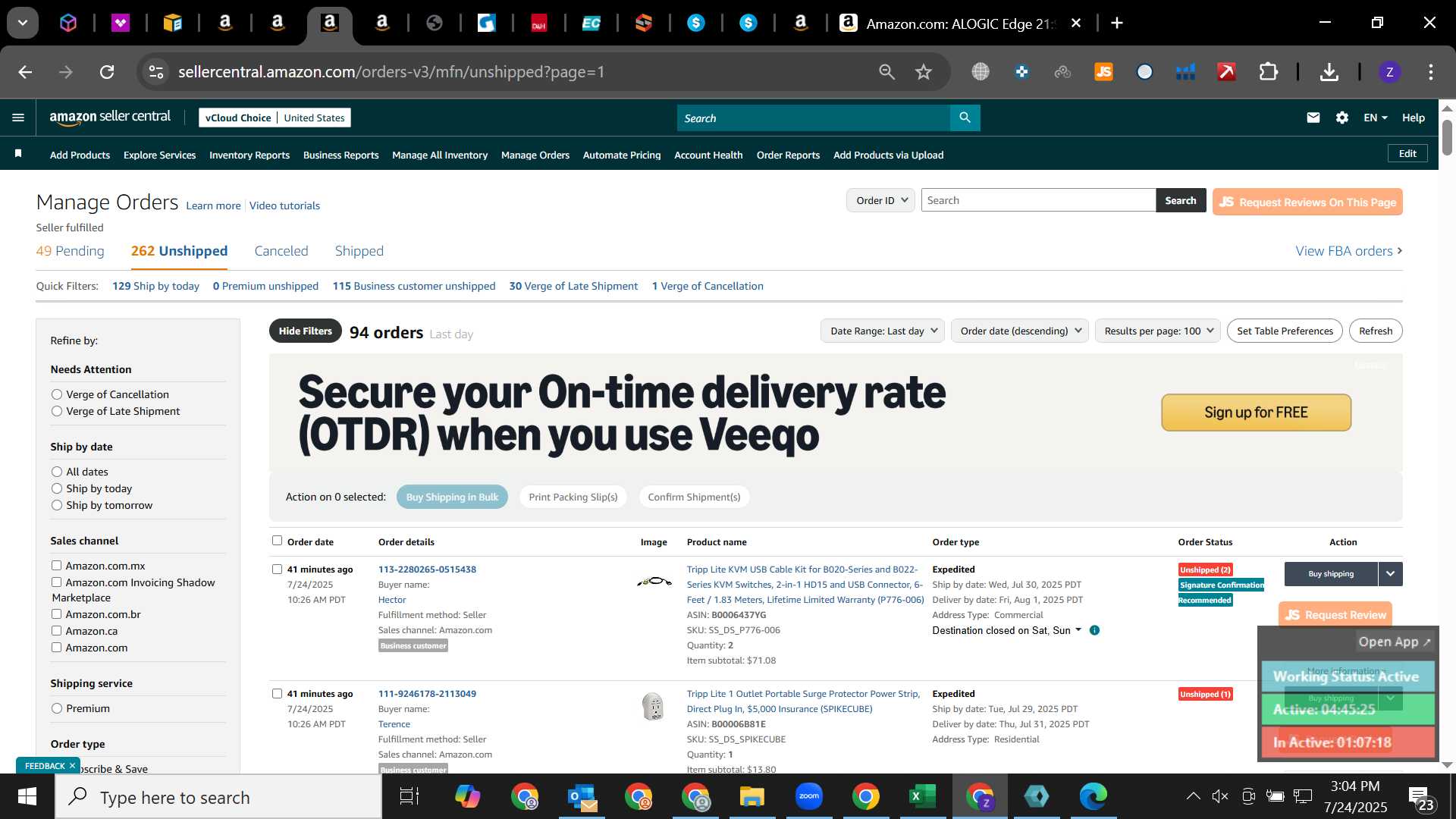This screenshot has height=819, width=1456.
Task: Click Print Packing Slip(s) button
Action: coord(573,497)
